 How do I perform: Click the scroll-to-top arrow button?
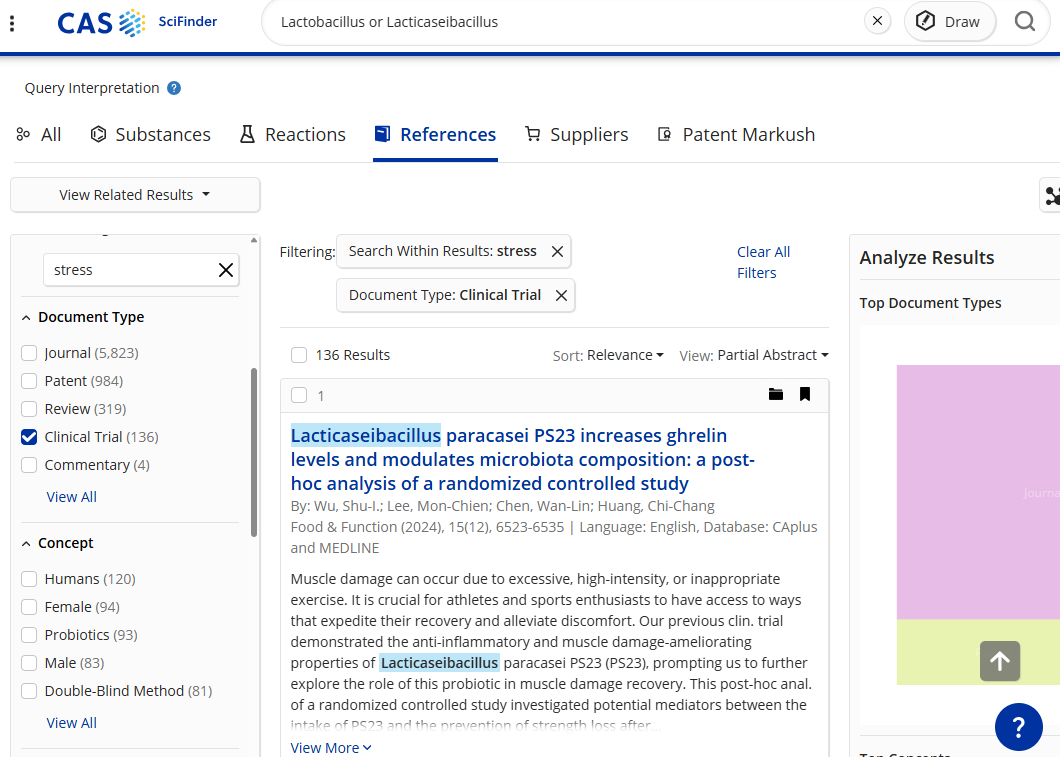pyautogui.click(x=999, y=661)
